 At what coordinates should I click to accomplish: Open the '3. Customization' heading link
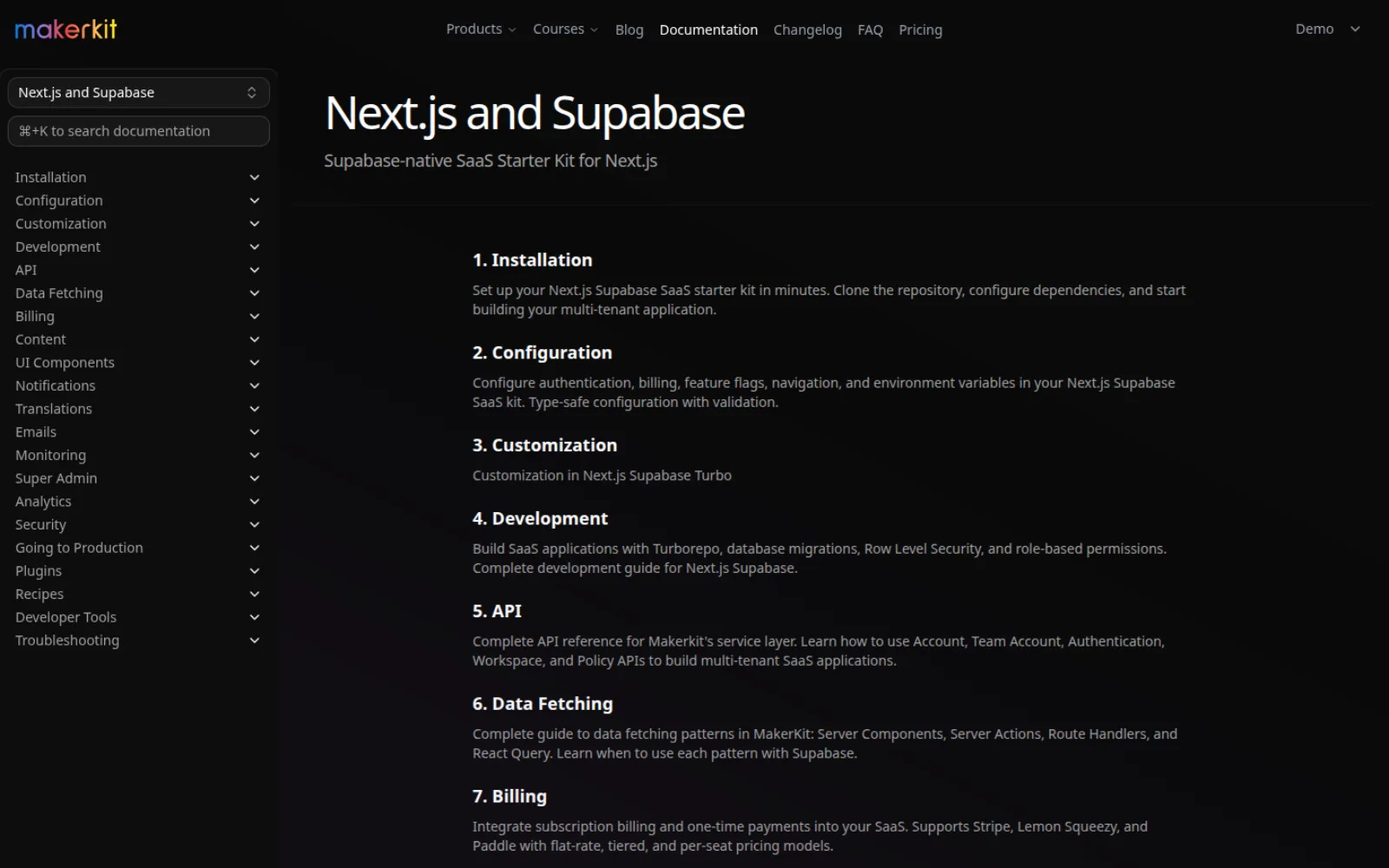pos(545,445)
